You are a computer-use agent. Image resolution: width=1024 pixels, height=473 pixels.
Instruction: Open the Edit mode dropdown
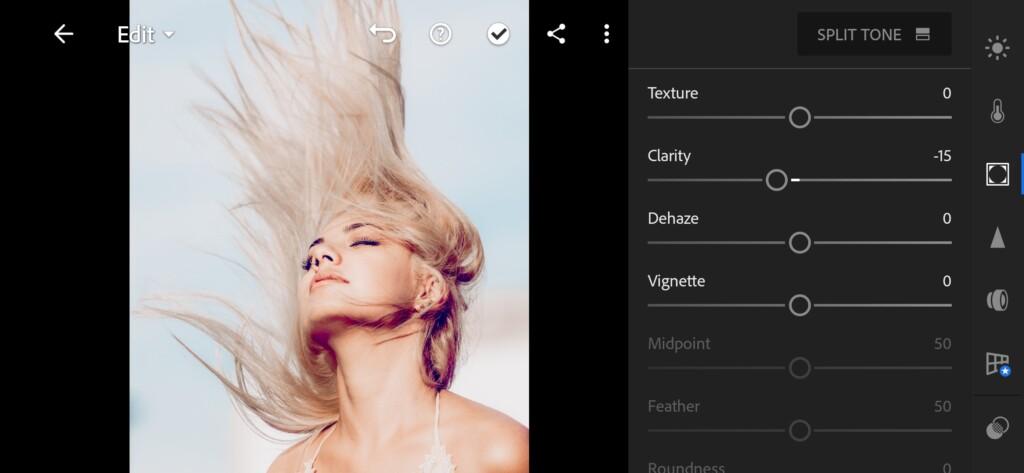[x=146, y=35]
